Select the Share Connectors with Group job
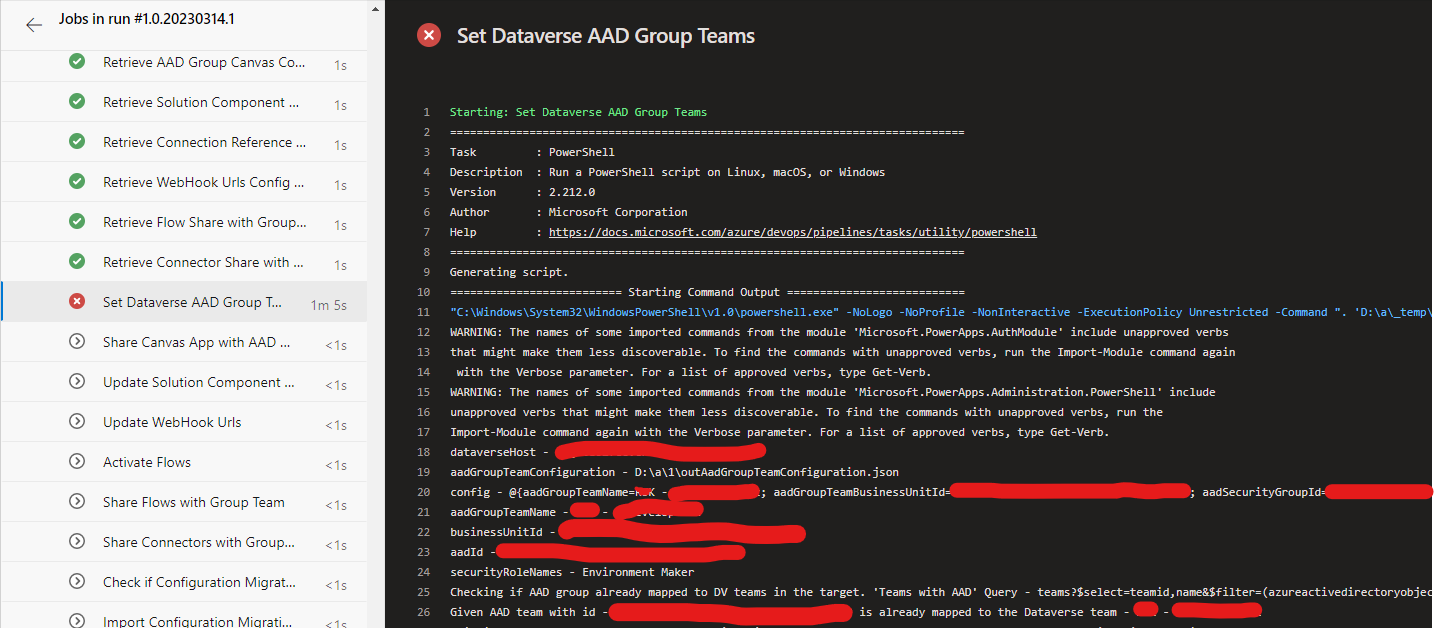Viewport: 1435px width, 628px height. [x=197, y=541]
